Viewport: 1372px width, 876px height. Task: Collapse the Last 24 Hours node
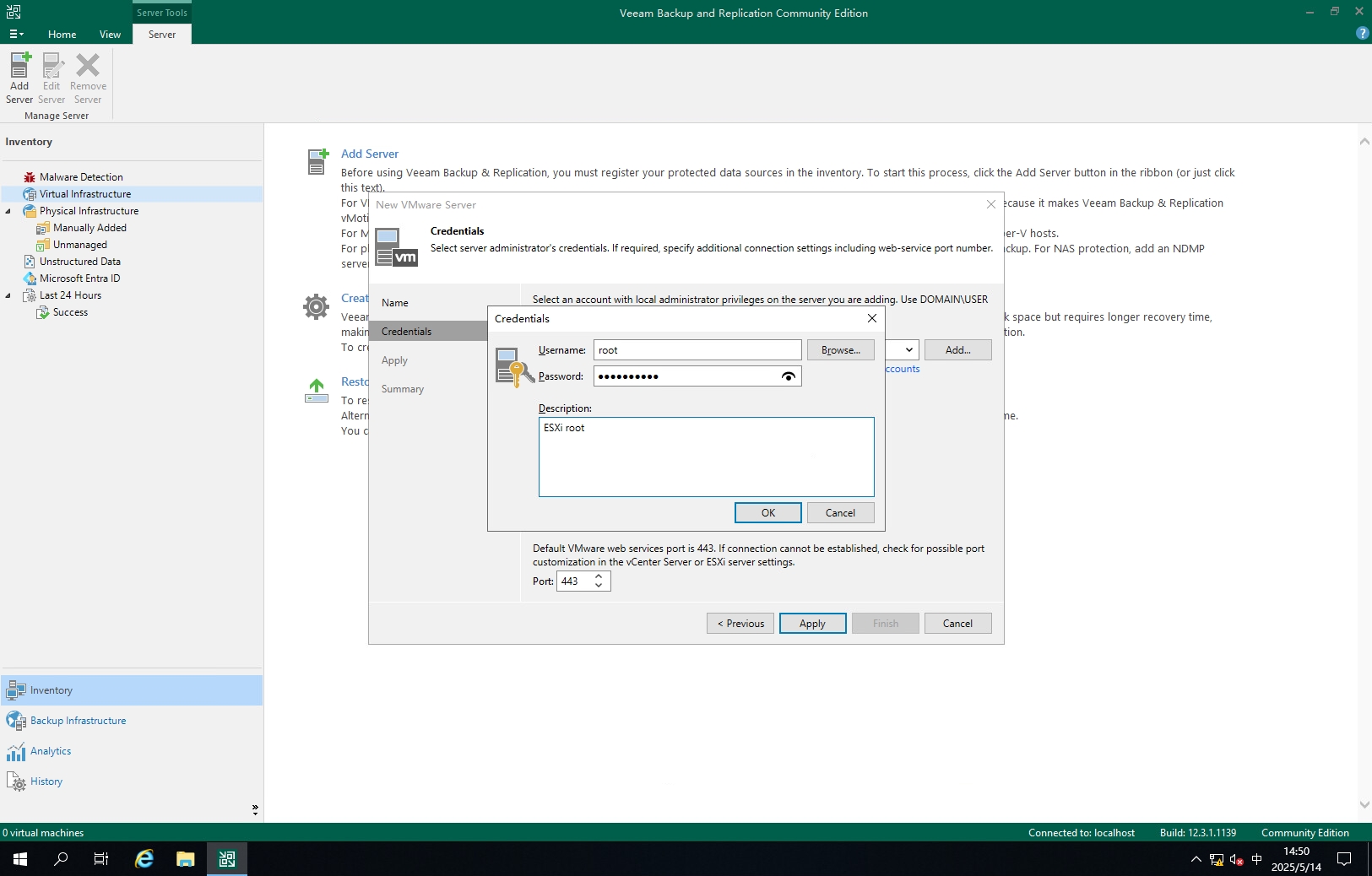pos(8,295)
